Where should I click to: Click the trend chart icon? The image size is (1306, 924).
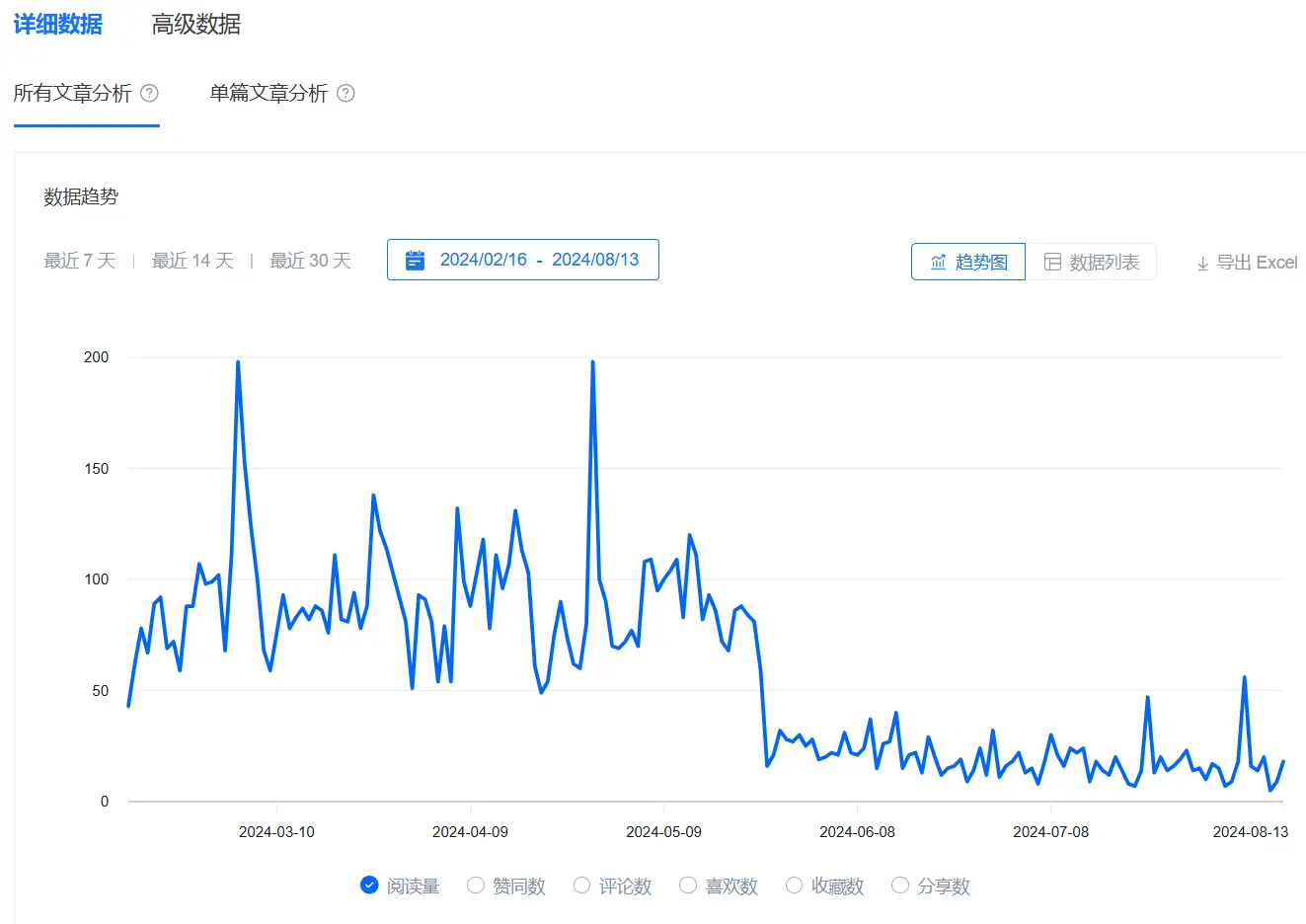(x=938, y=262)
